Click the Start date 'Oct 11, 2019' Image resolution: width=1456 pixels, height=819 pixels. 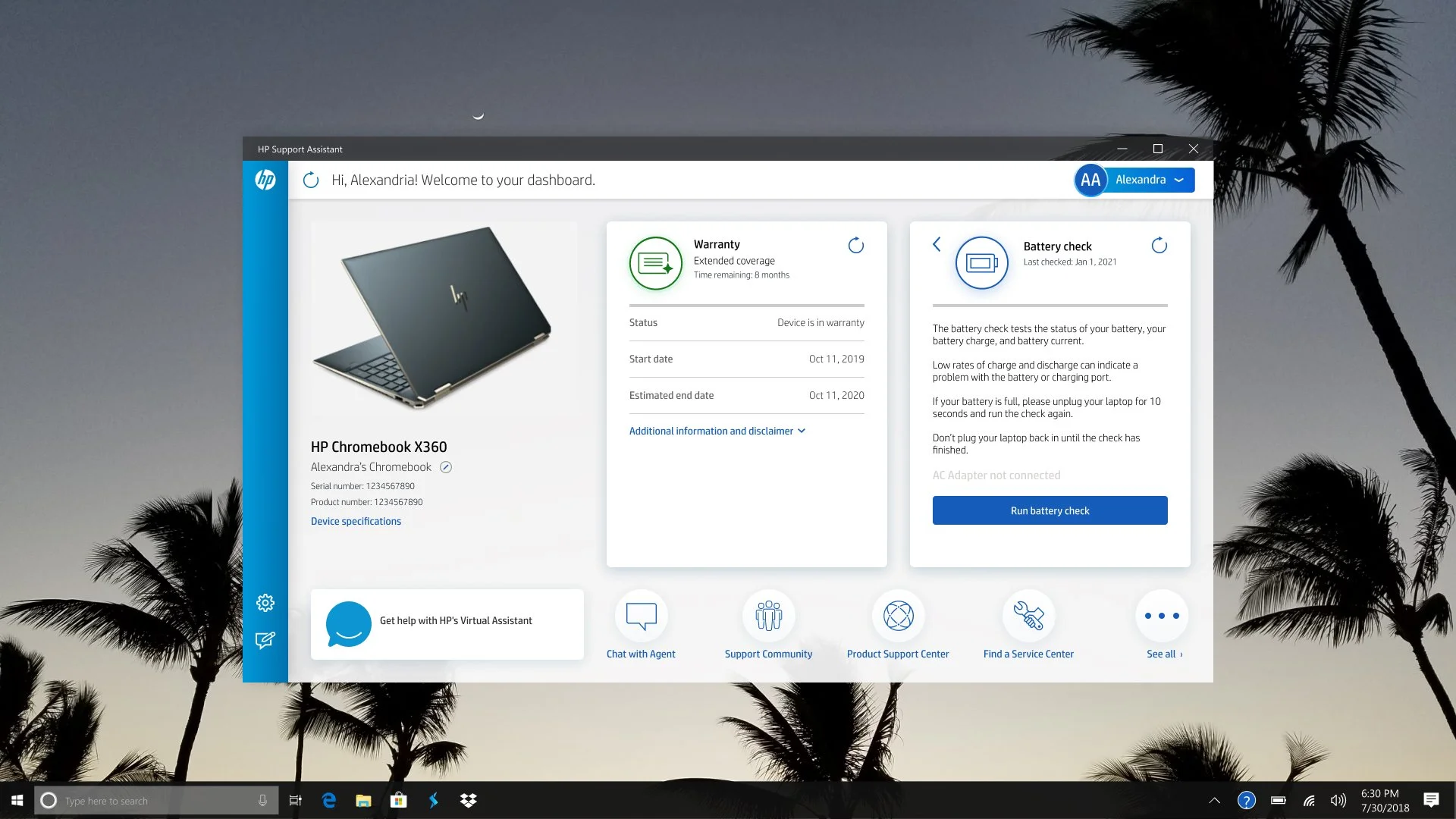[836, 359]
